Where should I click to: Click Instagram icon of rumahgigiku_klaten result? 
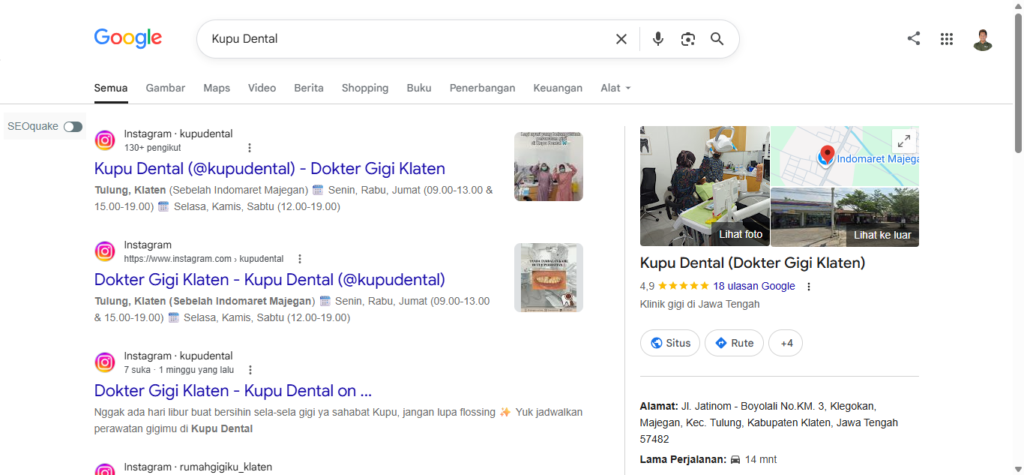tap(104, 470)
